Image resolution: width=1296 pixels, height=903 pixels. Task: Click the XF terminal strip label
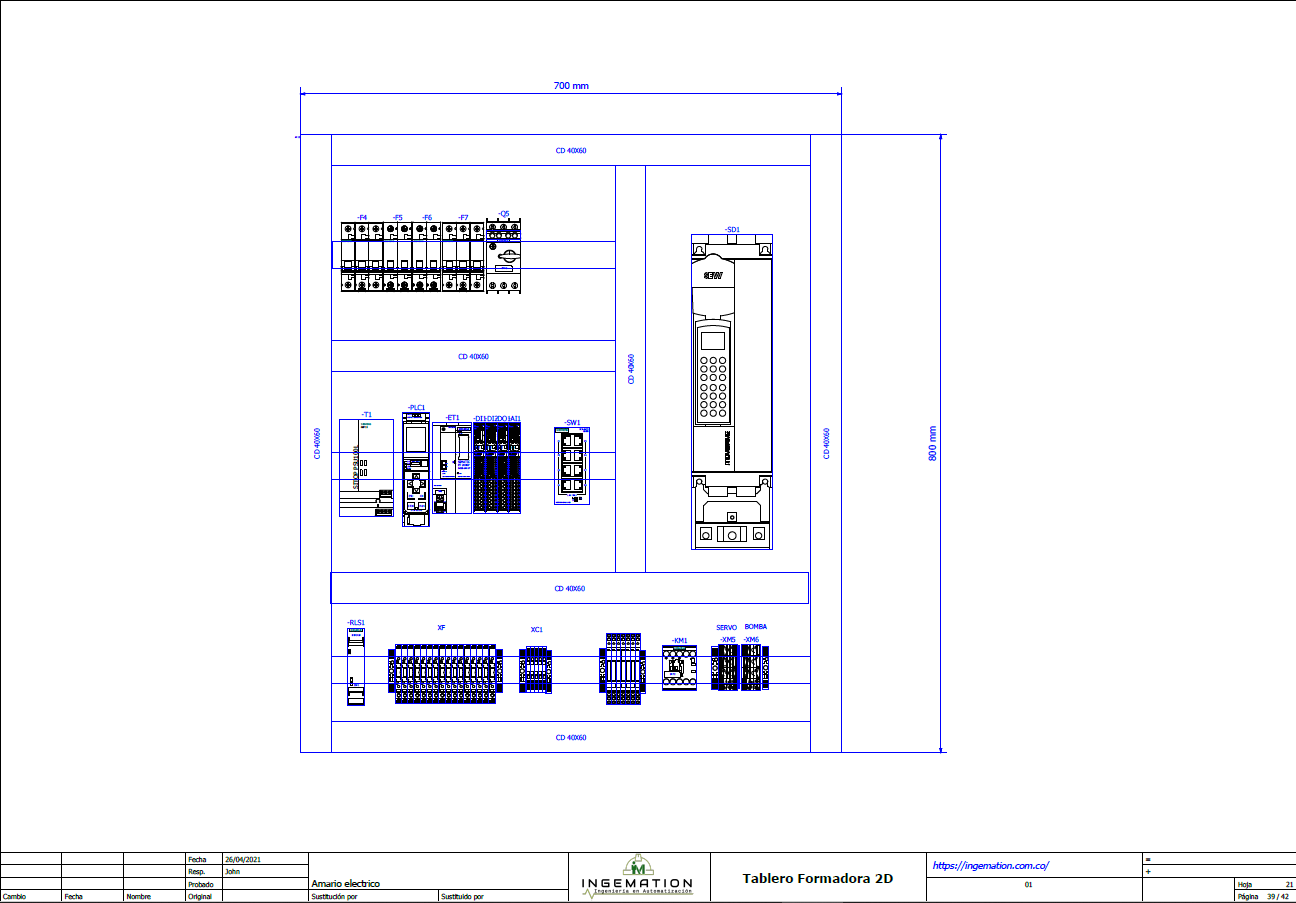441,628
